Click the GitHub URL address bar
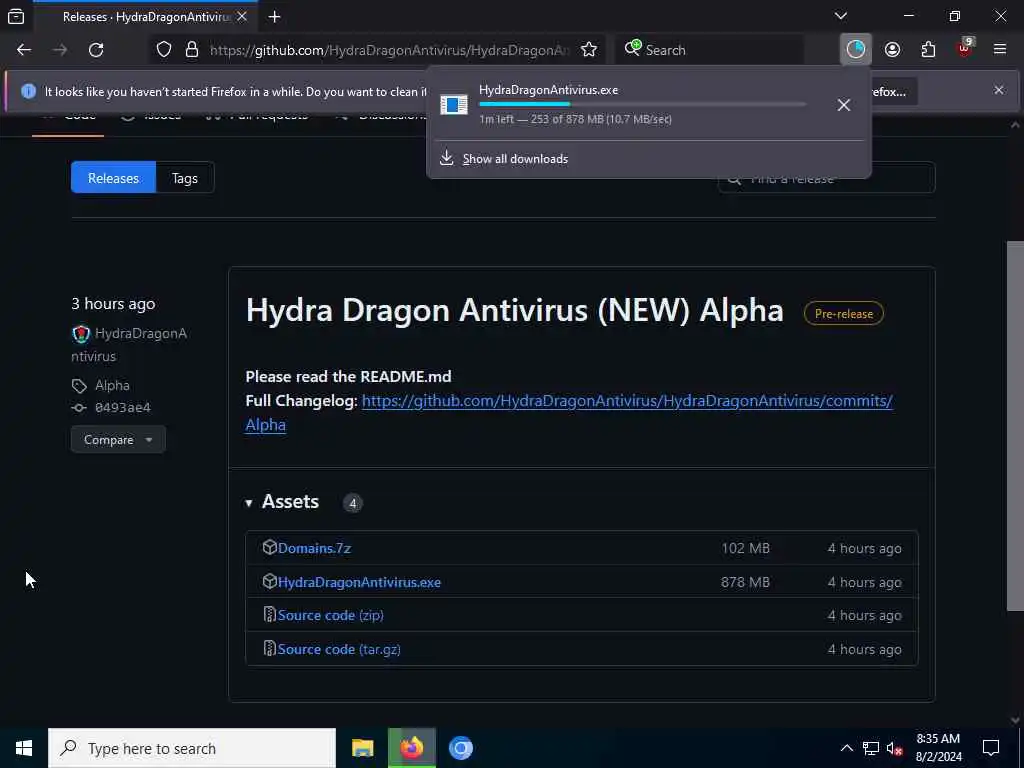This screenshot has width=1024, height=768. [x=390, y=50]
